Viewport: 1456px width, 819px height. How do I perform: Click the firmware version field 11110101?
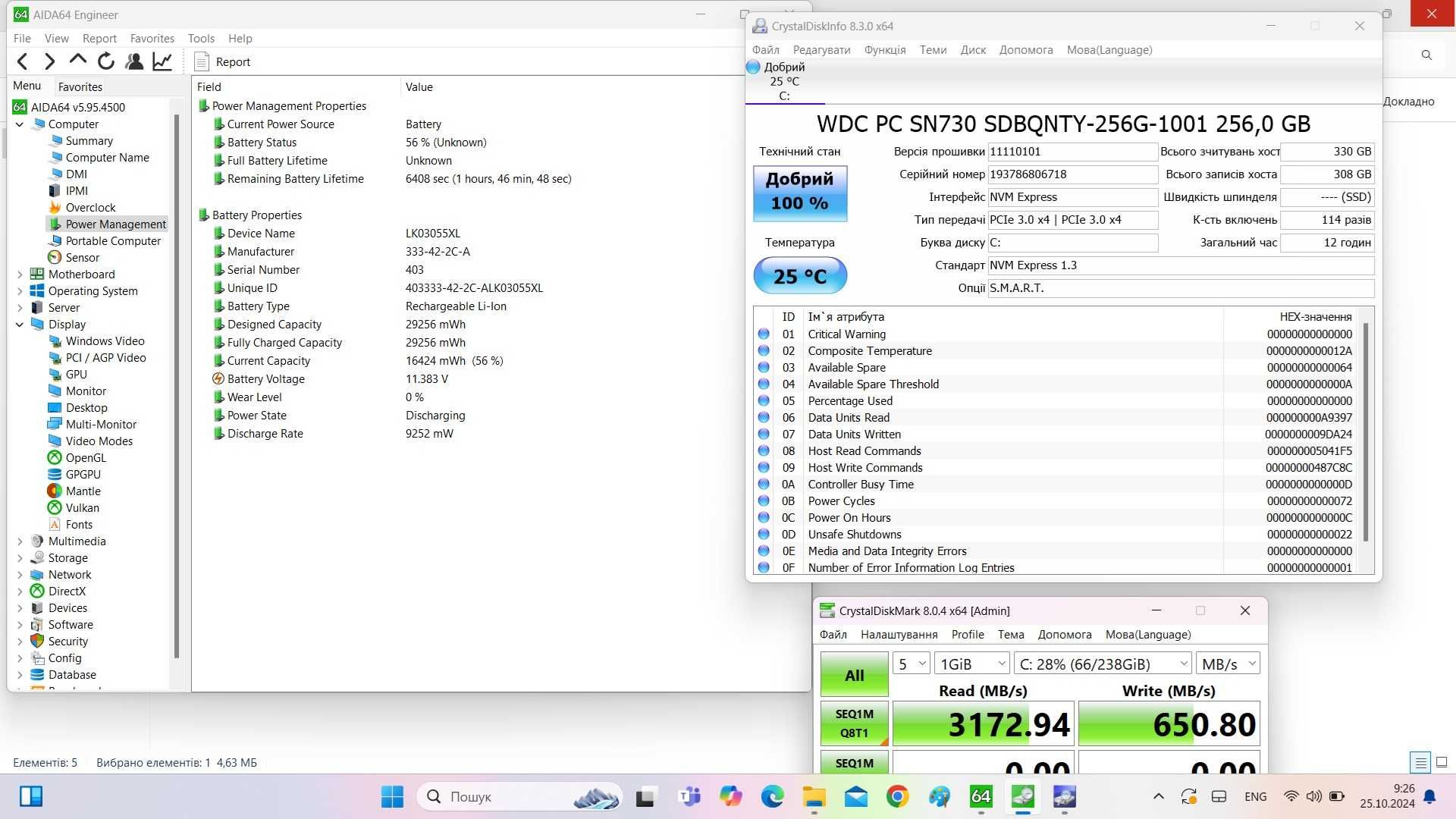[1072, 152]
